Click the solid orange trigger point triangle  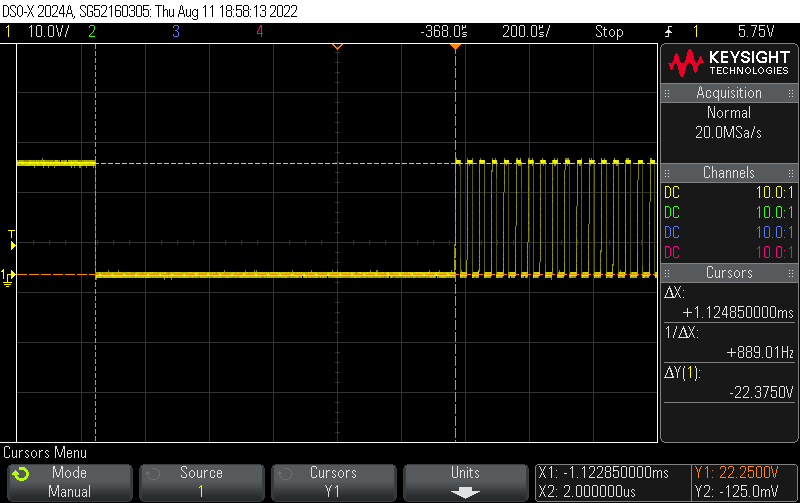pos(455,47)
